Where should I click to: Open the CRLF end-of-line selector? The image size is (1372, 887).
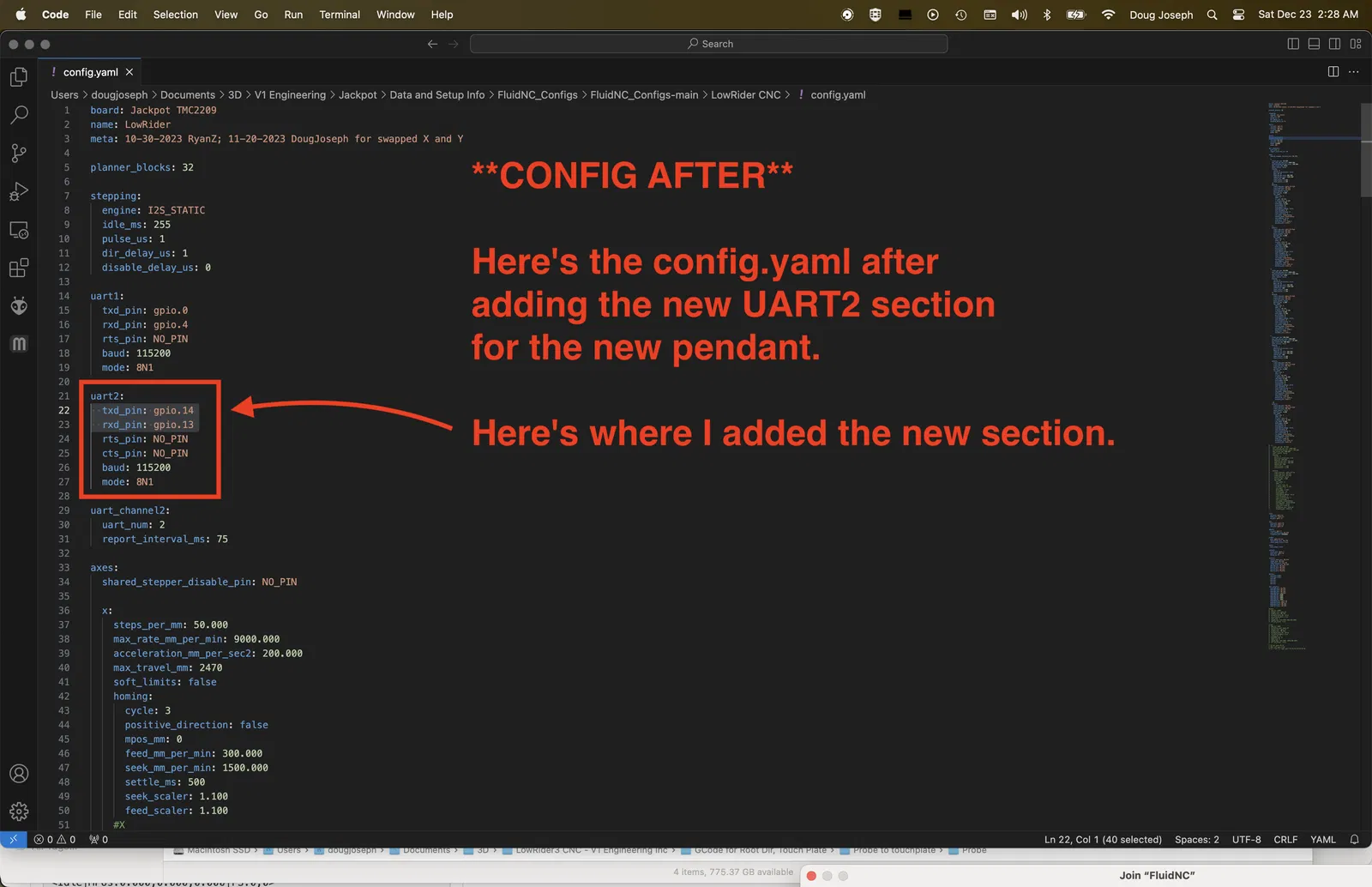pos(1285,840)
